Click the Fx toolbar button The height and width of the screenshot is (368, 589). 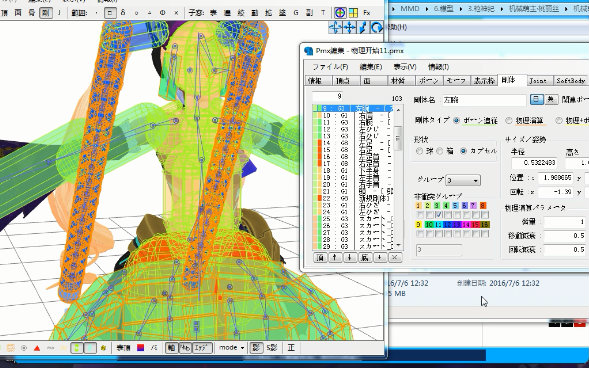point(367,13)
